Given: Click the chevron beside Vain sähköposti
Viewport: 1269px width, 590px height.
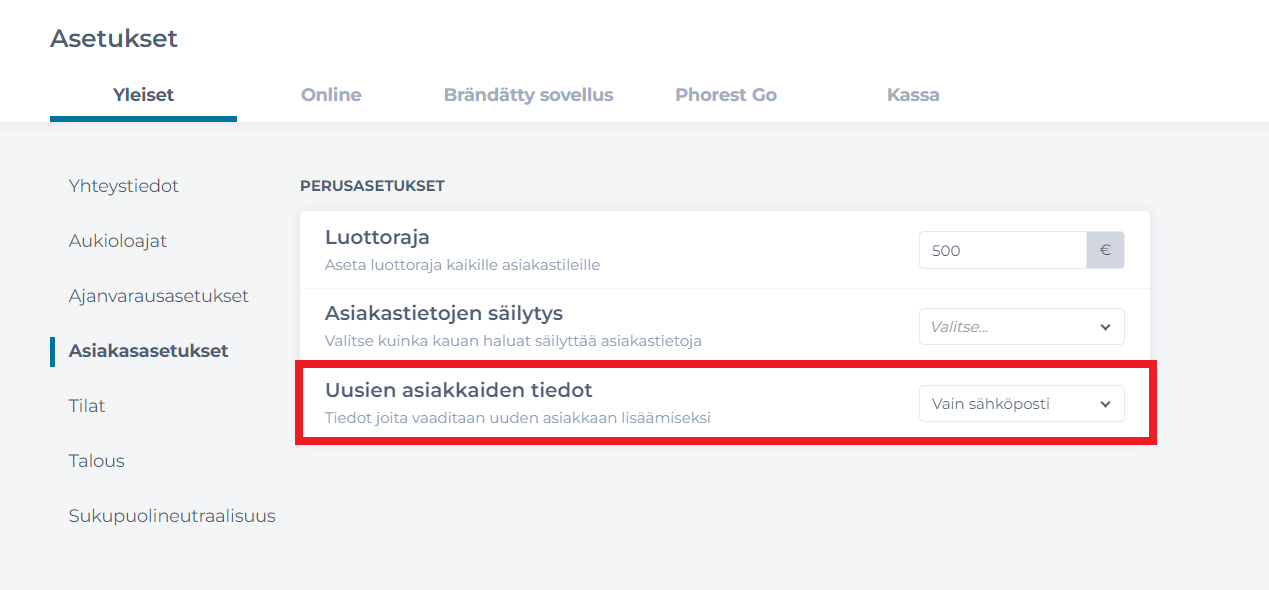Looking at the screenshot, I should [1104, 403].
